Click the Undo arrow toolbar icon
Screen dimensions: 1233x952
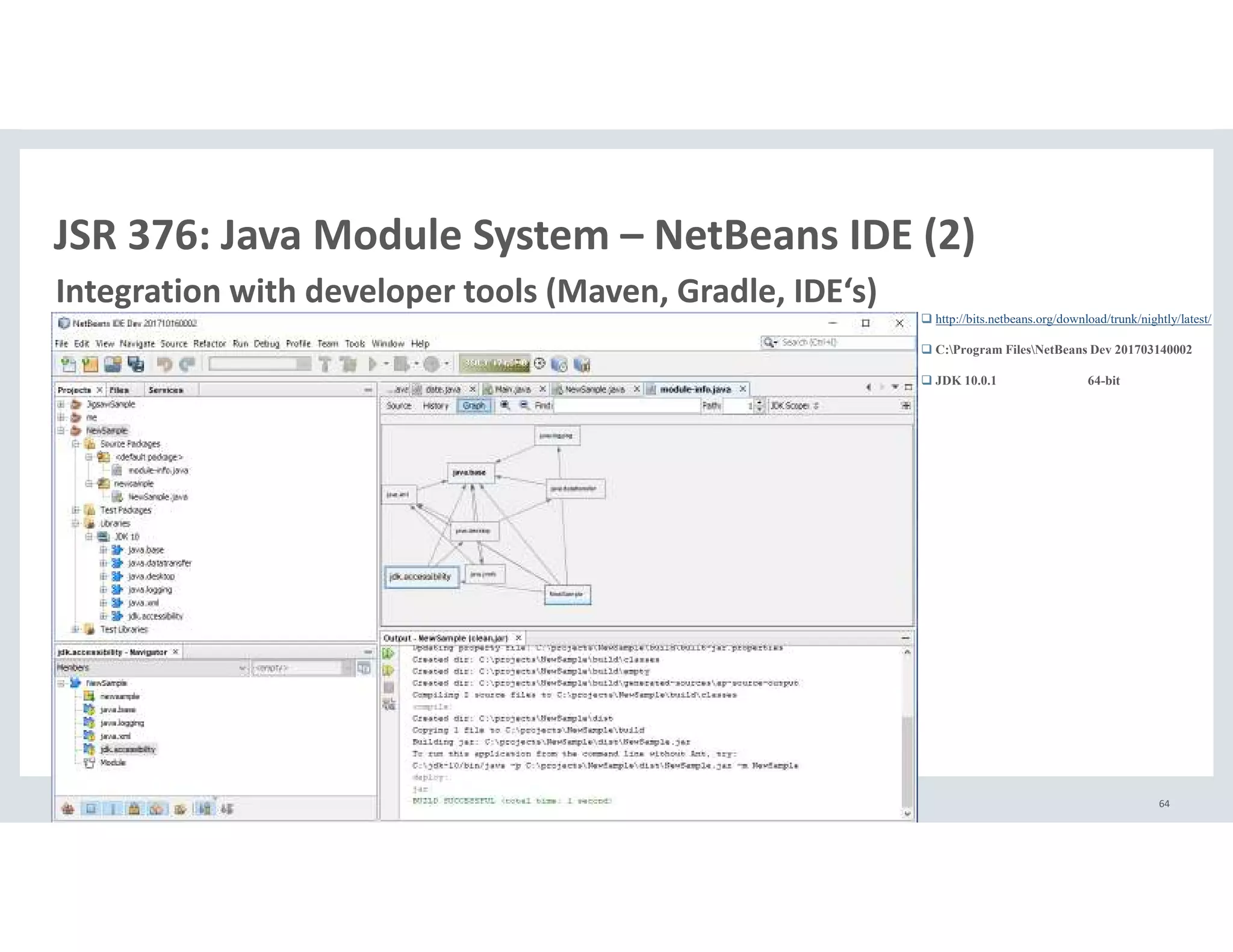click(x=164, y=364)
